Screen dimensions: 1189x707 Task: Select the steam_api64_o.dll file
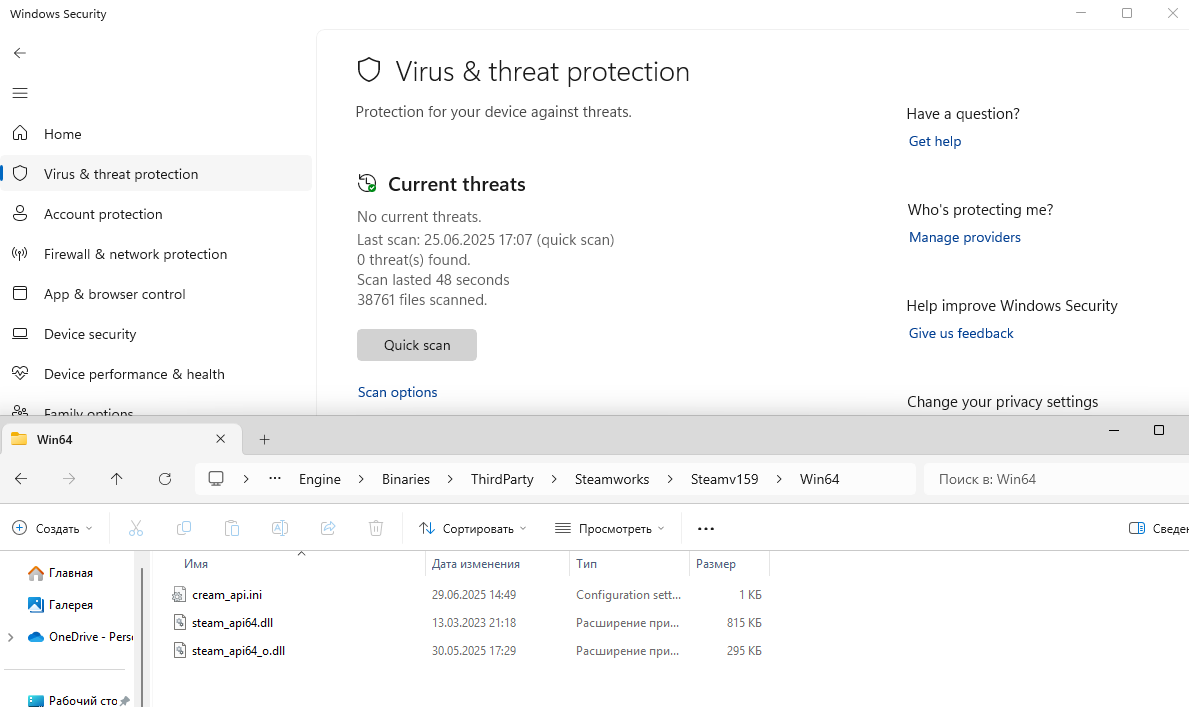pyautogui.click(x=238, y=651)
